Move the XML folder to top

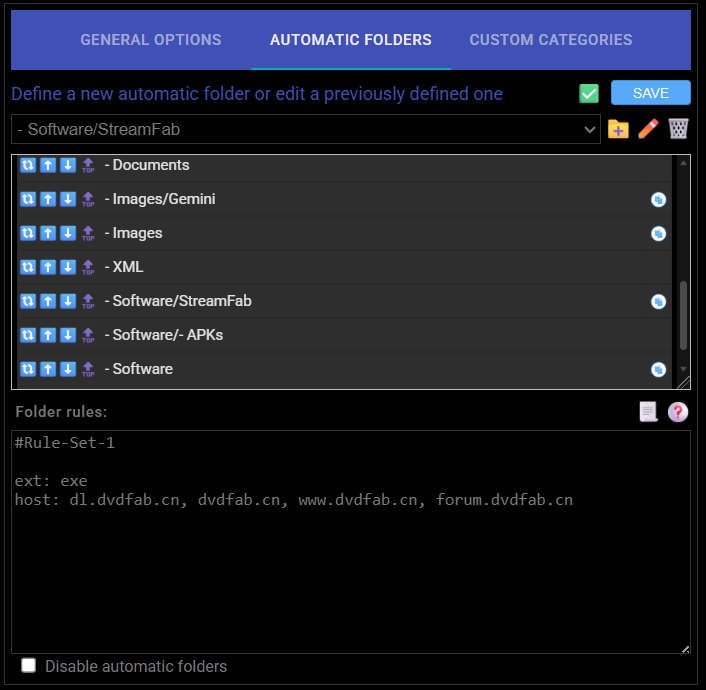pyautogui.click(x=88, y=267)
